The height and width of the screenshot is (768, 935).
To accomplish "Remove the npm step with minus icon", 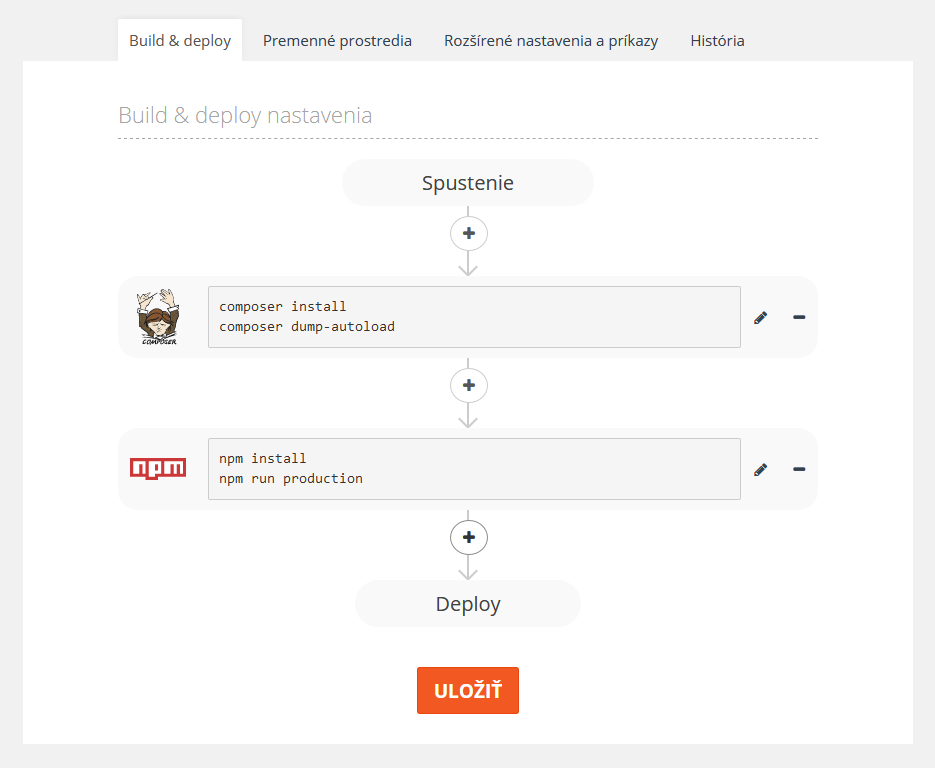I will pyautogui.click(x=799, y=469).
